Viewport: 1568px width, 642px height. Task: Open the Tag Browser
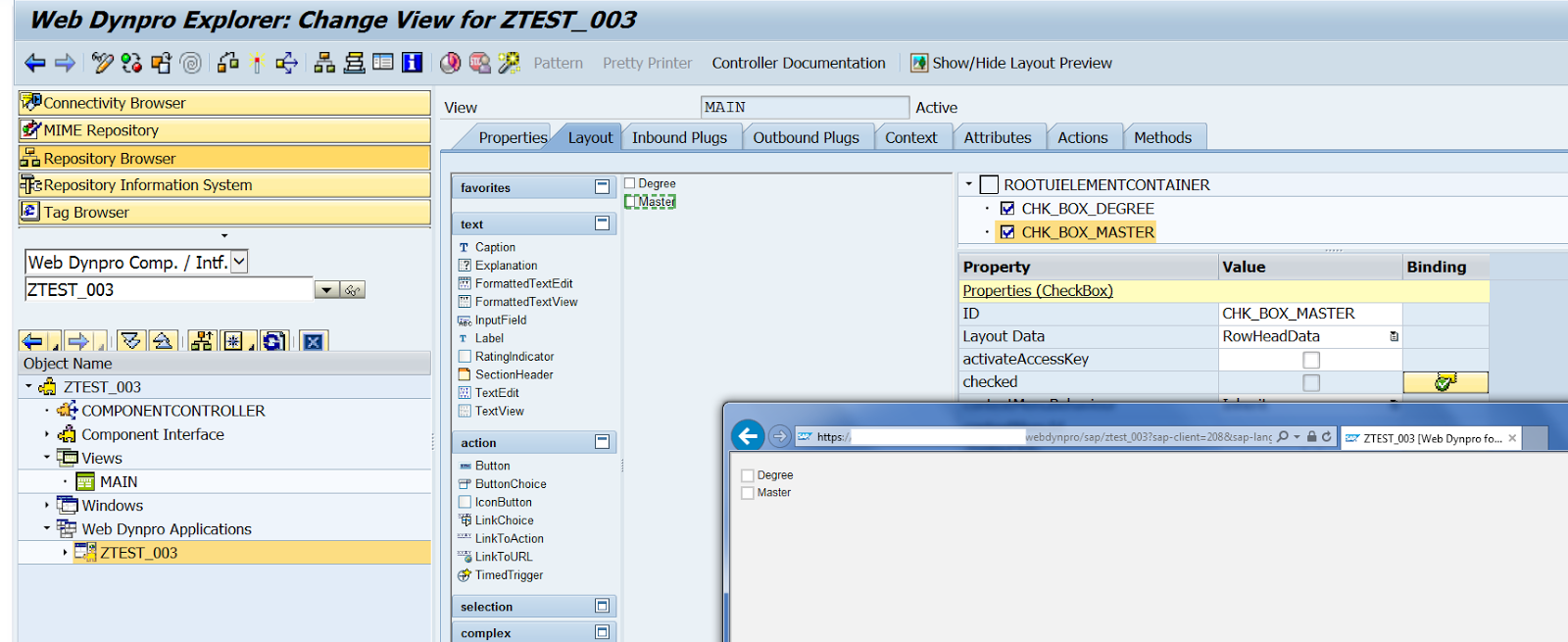pyautogui.click(x=224, y=212)
